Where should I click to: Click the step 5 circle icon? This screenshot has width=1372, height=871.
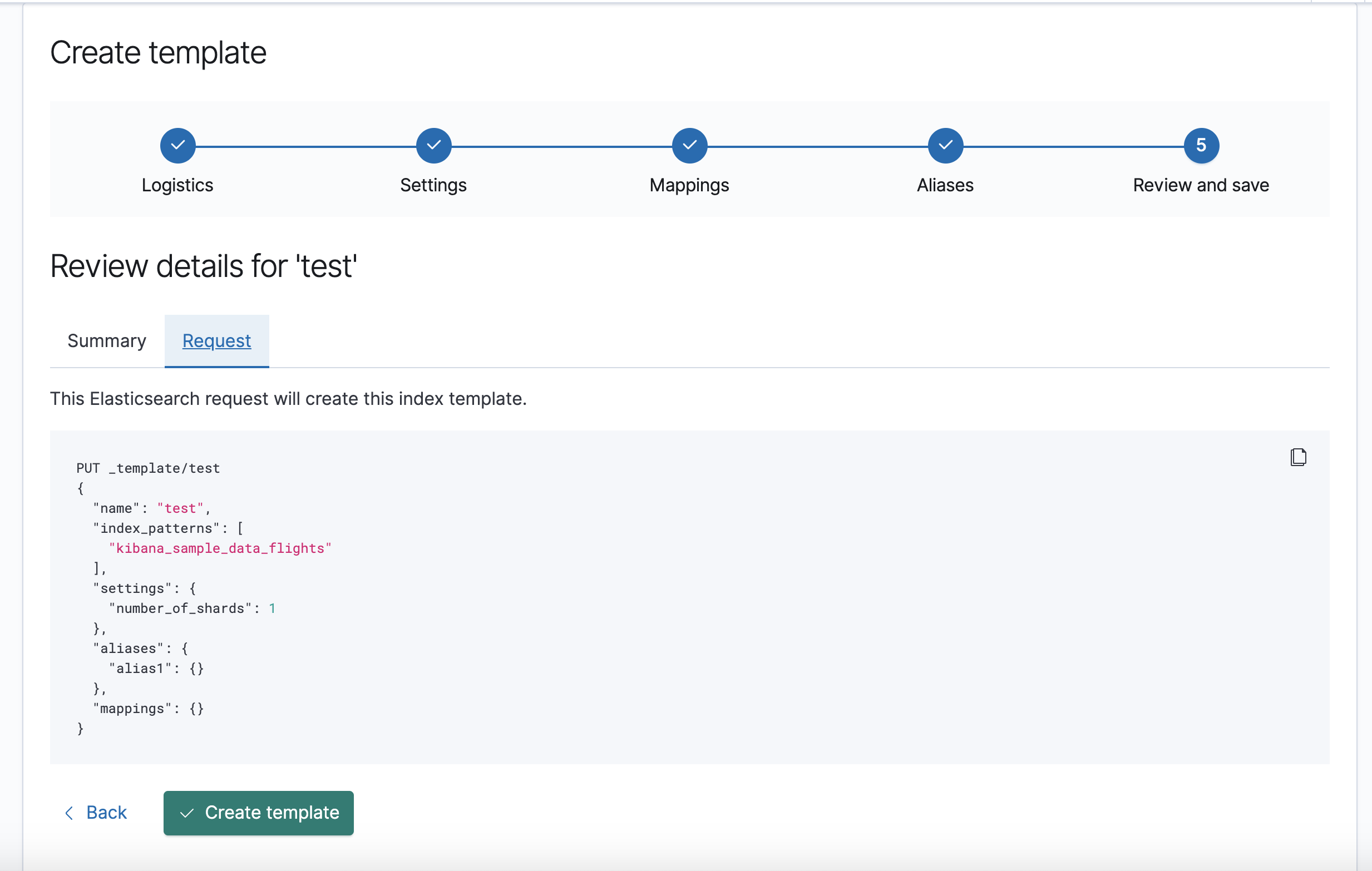[1201, 145]
